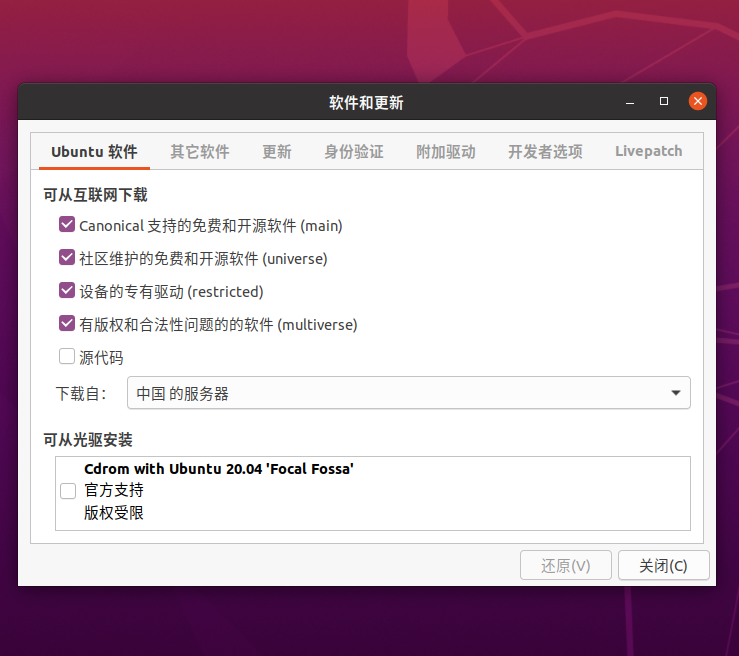
Task: Select 'Cdrom with Ubuntu 20.04' title text
Action: click(x=219, y=469)
